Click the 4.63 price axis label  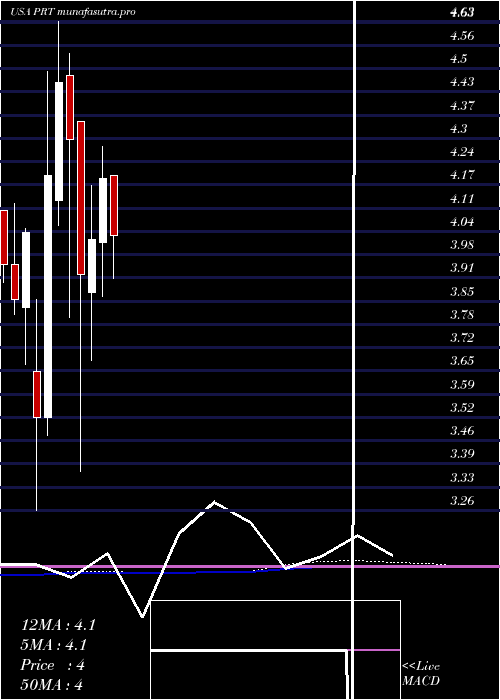coord(462,12)
